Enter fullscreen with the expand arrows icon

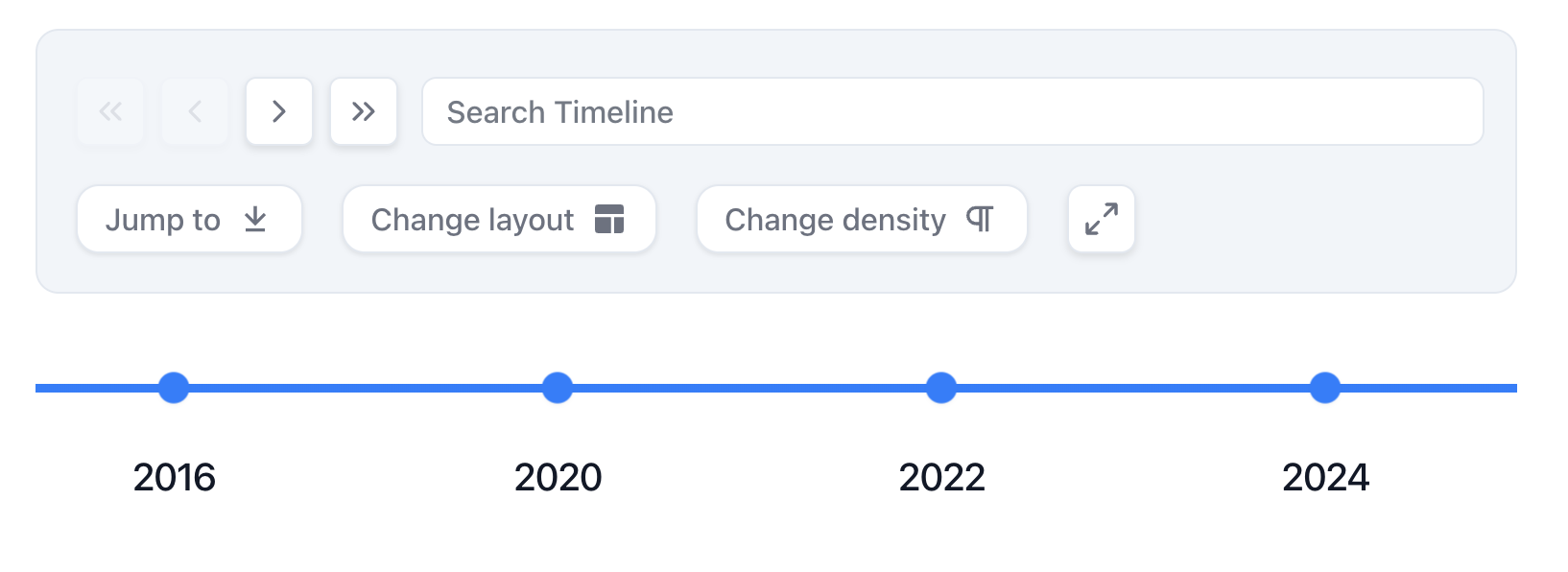pyautogui.click(x=1102, y=219)
